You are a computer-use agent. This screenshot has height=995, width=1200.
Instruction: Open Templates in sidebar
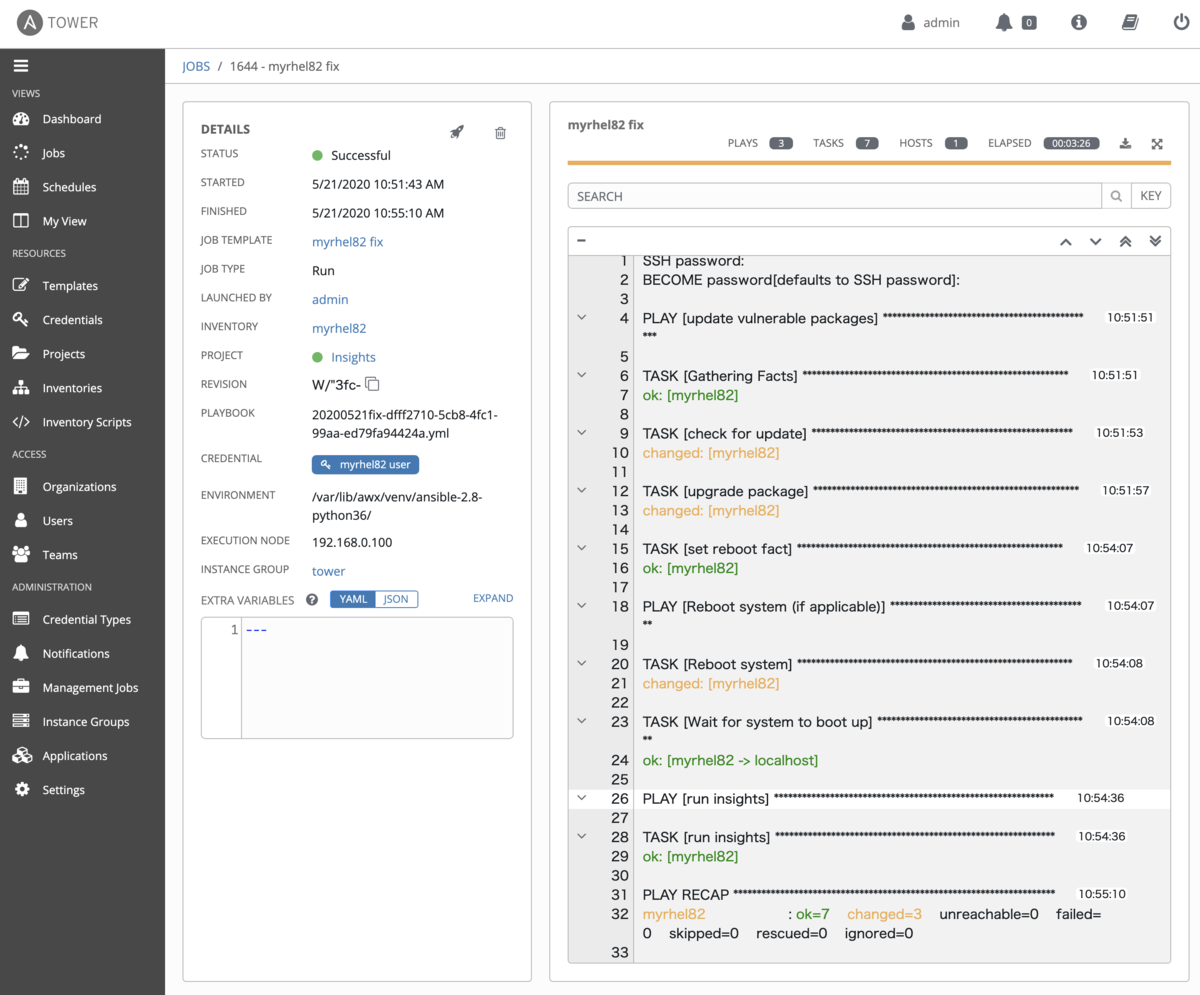tap(70, 286)
